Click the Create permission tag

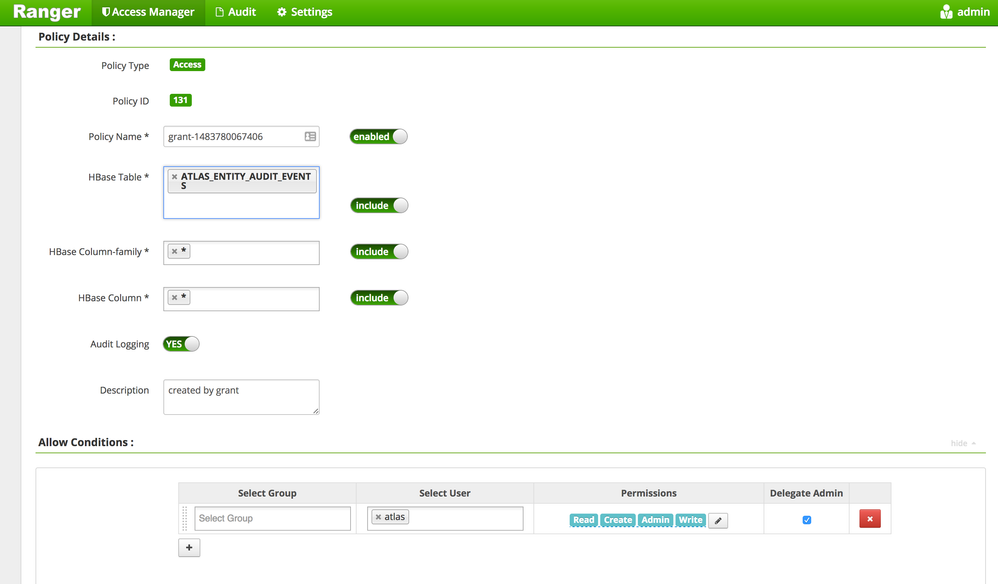[x=618, y=520]
